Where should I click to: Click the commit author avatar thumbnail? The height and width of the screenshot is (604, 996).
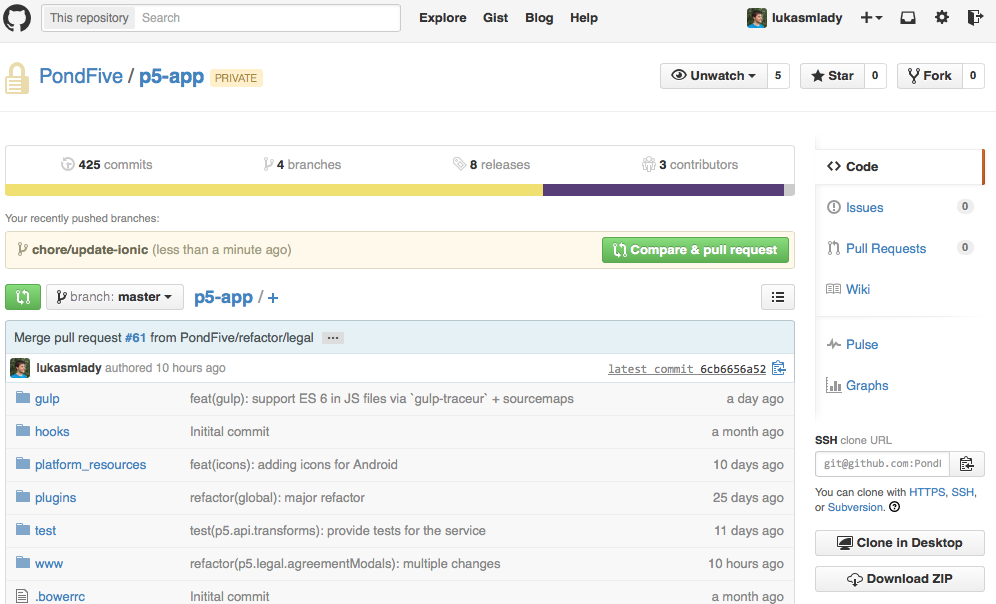[20, 368]
